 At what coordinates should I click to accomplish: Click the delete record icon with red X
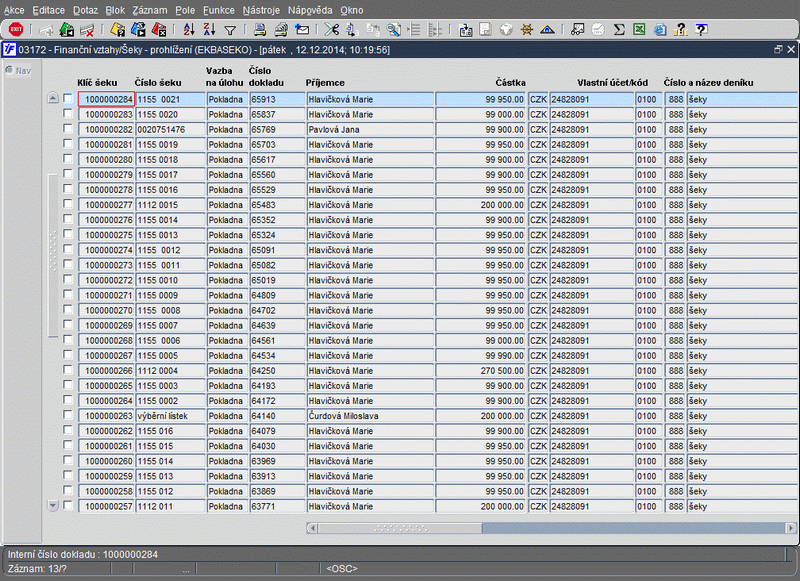click(x=87, y=30)
